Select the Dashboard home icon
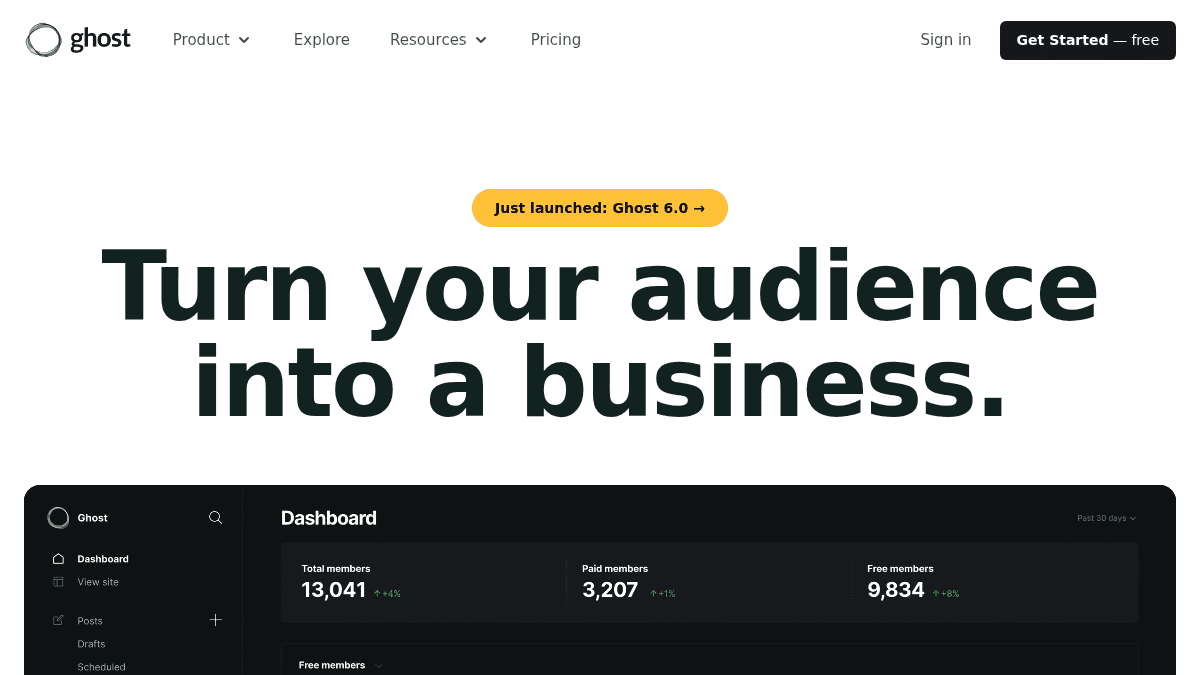Screen dimensions: 1200x675 [58, 559]
